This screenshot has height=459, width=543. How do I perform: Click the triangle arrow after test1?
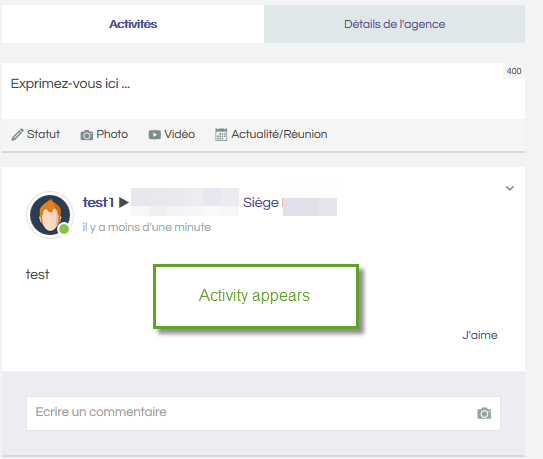(124, 202)
